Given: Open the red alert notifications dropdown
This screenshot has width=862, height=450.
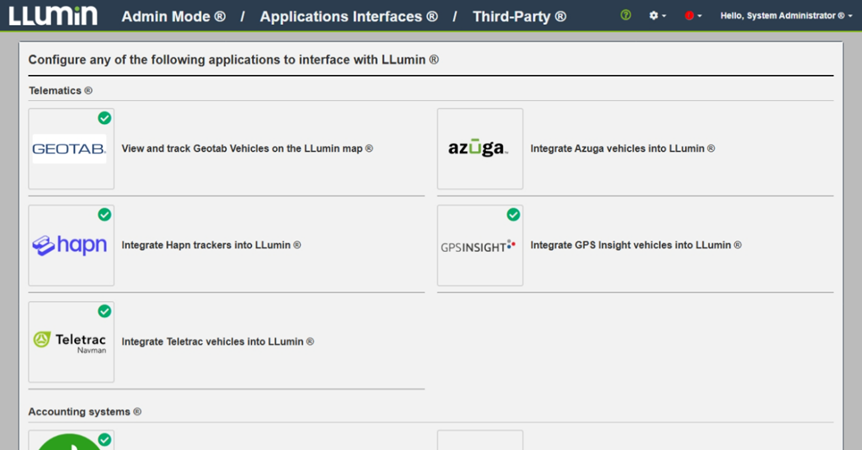Looking at the screenshot, I should coord(693,16).
